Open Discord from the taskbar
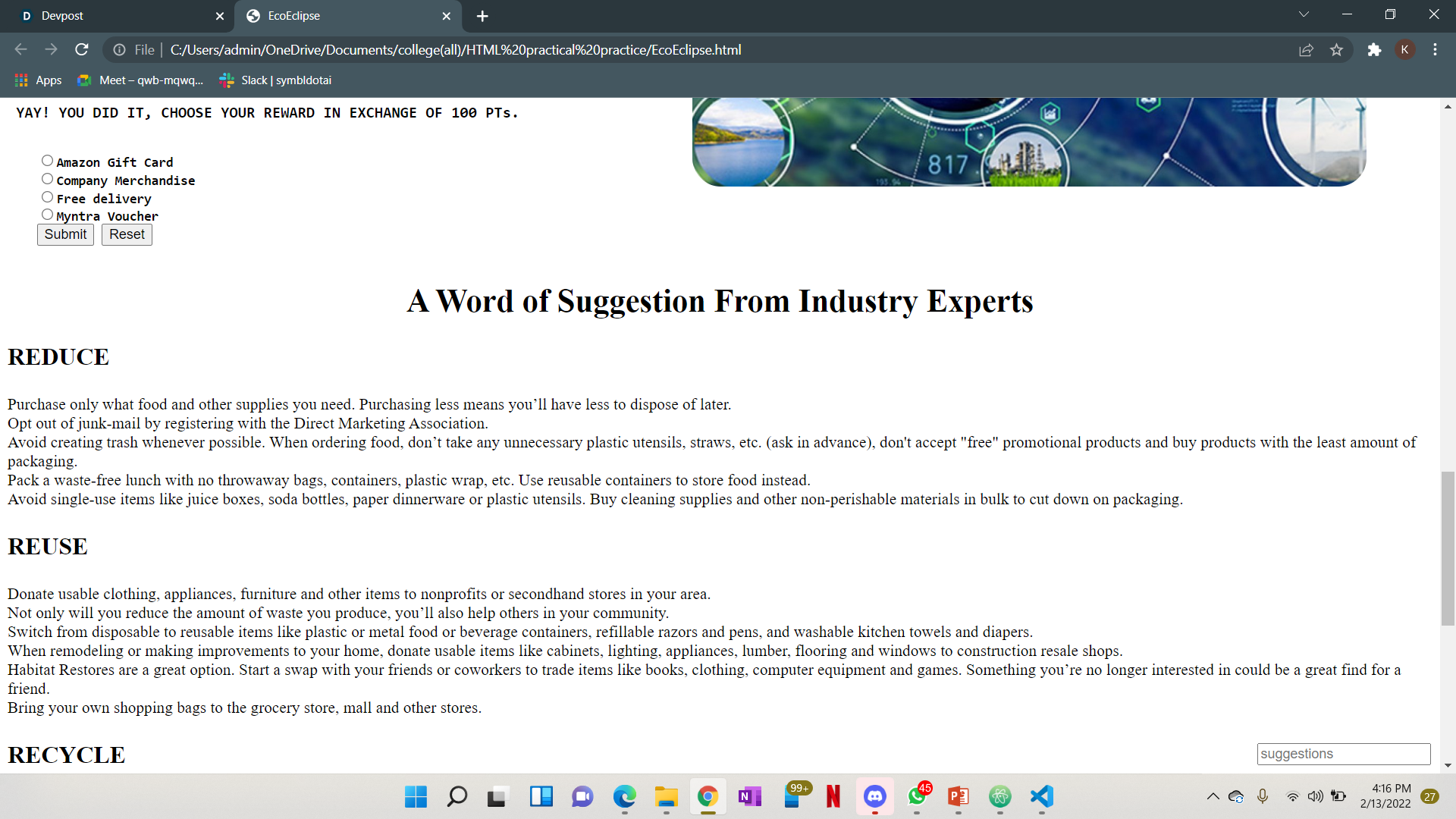This screenshot has height=819, width=1456. (x=875, y=796)
